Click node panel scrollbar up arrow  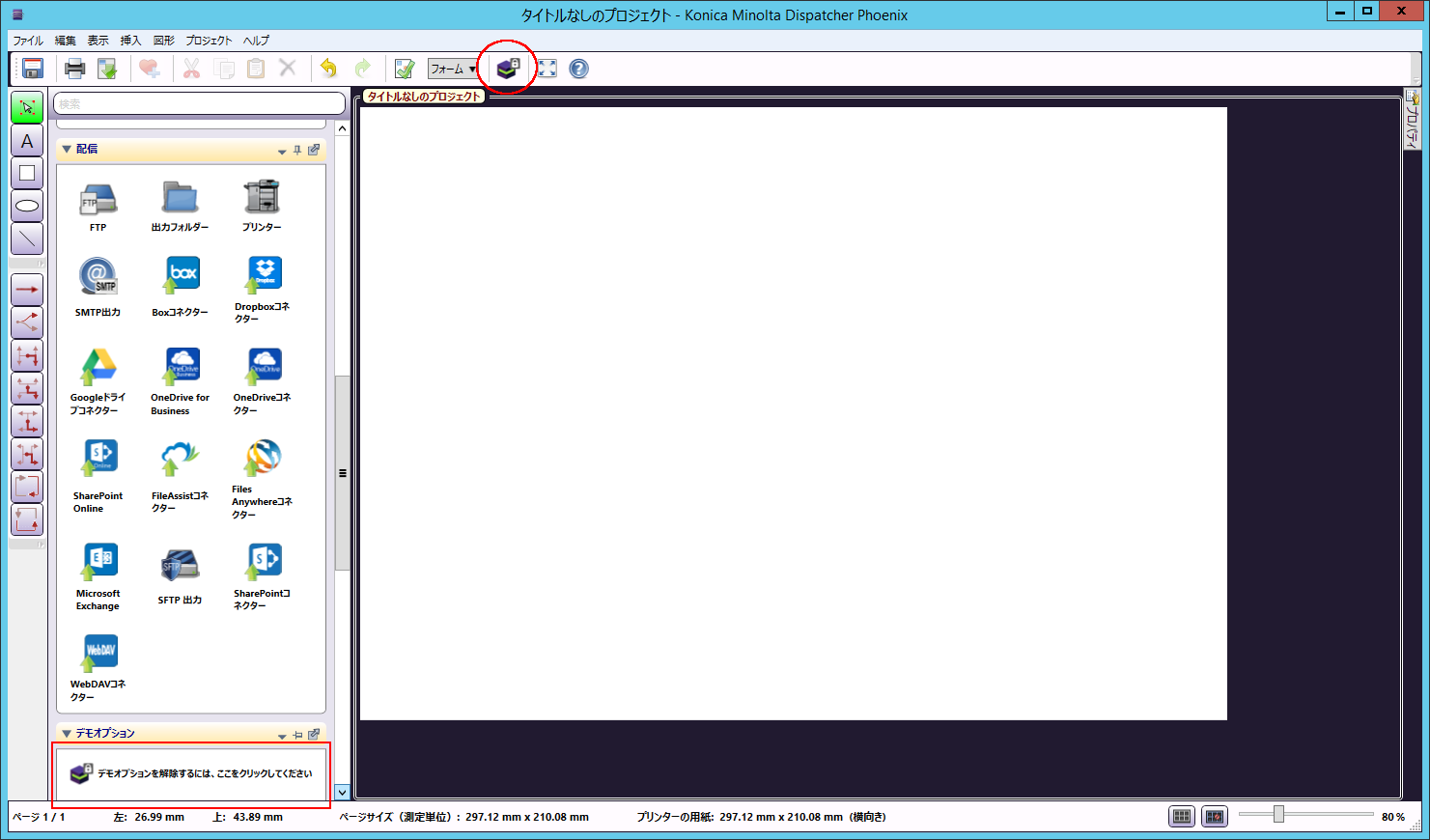click(342, 128)
